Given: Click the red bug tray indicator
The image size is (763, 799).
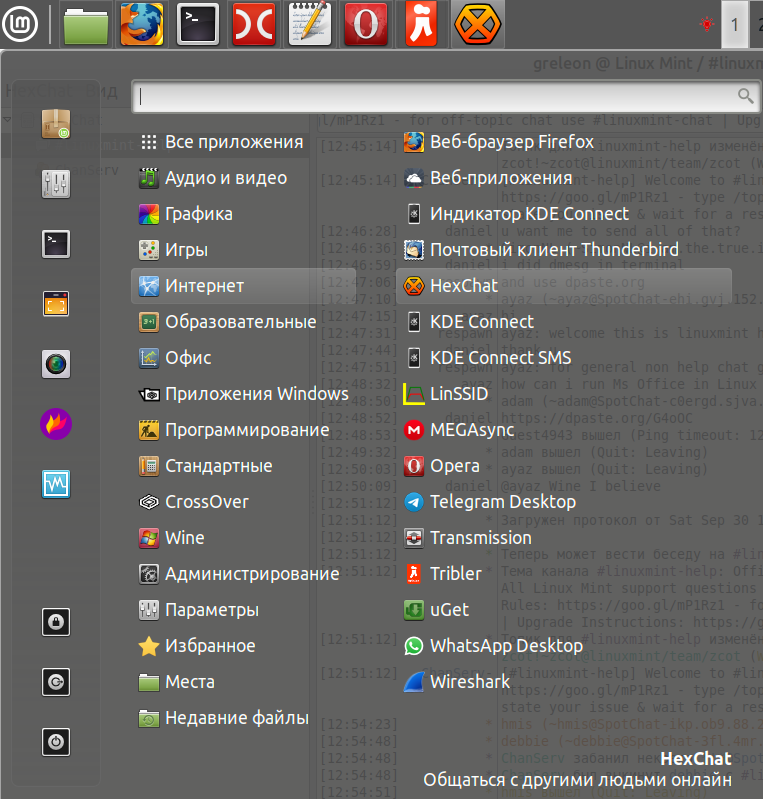Looking at the screenshot, I should point(707,23).
